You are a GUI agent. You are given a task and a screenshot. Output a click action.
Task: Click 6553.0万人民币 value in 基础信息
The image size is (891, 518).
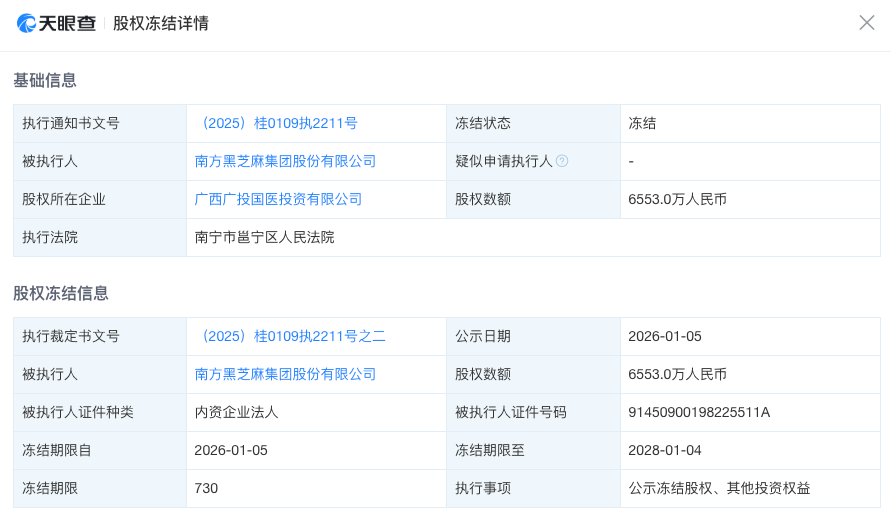(677, 199)
